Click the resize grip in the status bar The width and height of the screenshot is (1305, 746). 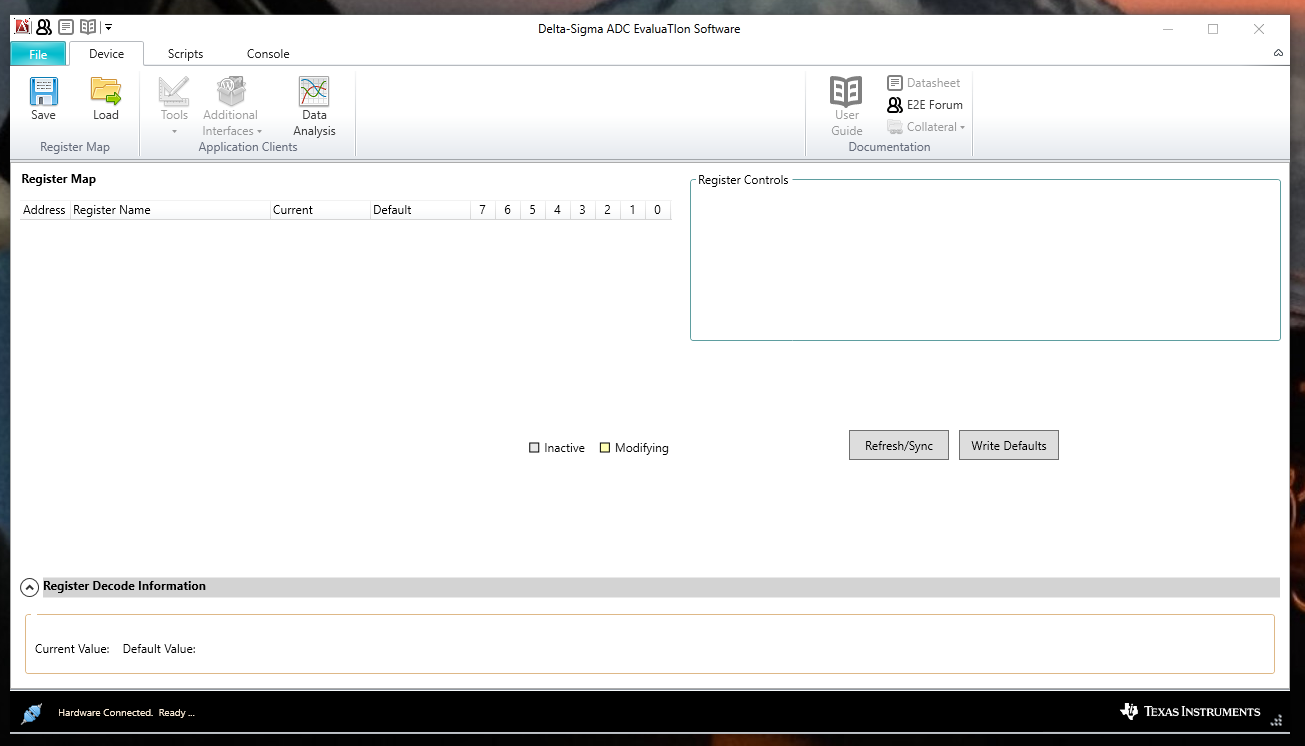(1276, 719)
